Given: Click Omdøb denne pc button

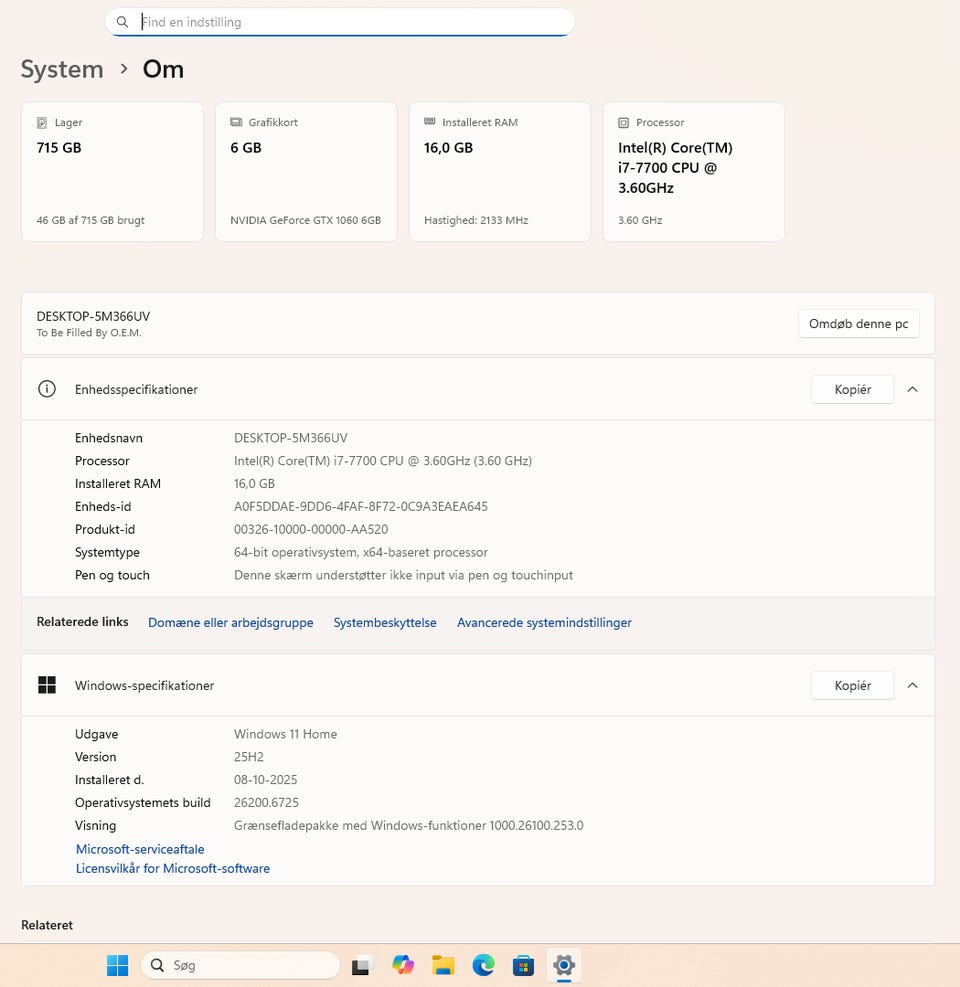Looking at the screenshot, I should 859,324.
